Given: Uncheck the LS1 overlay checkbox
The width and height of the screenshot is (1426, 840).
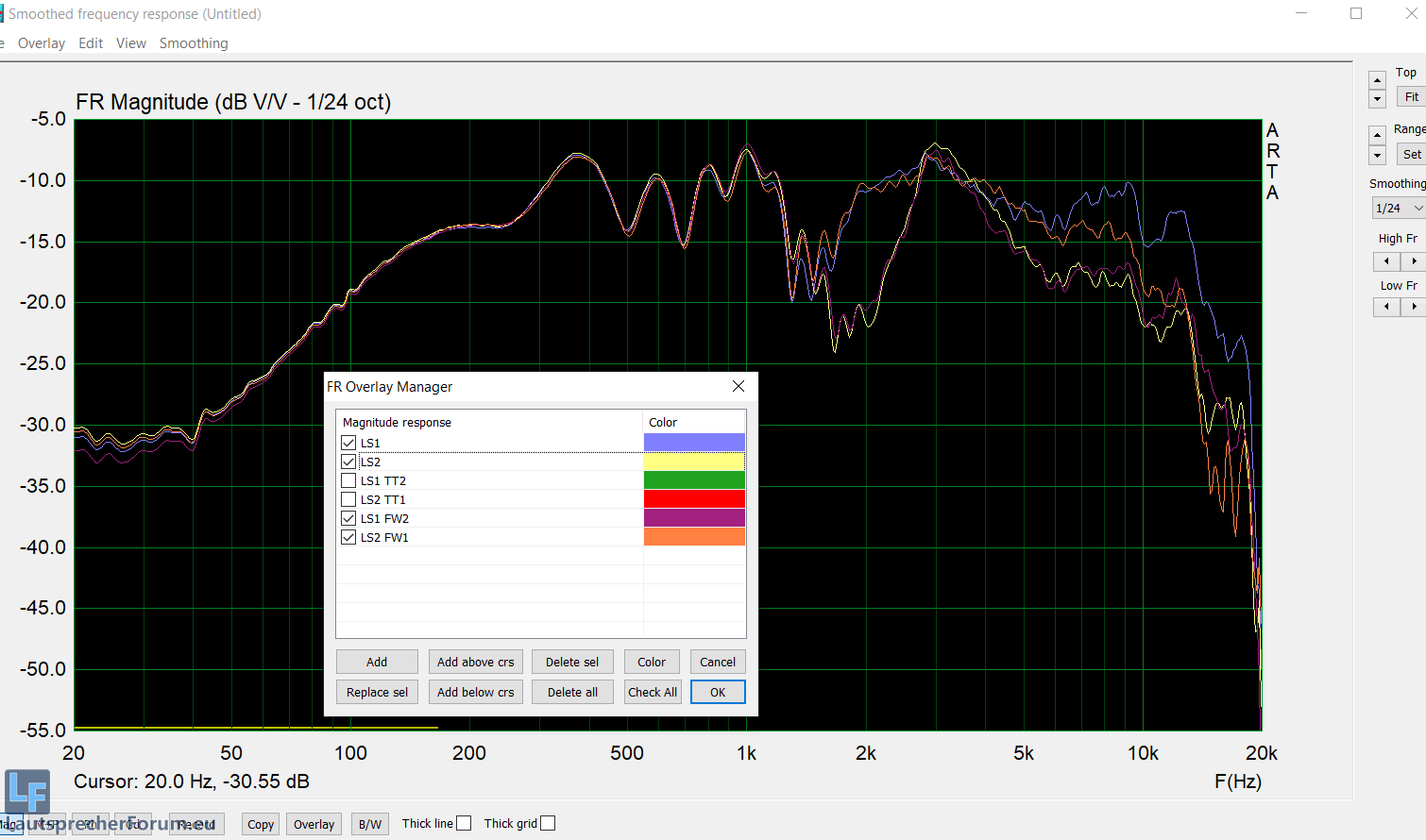Looking at the screenshot, I should click(x=348, y=443).
